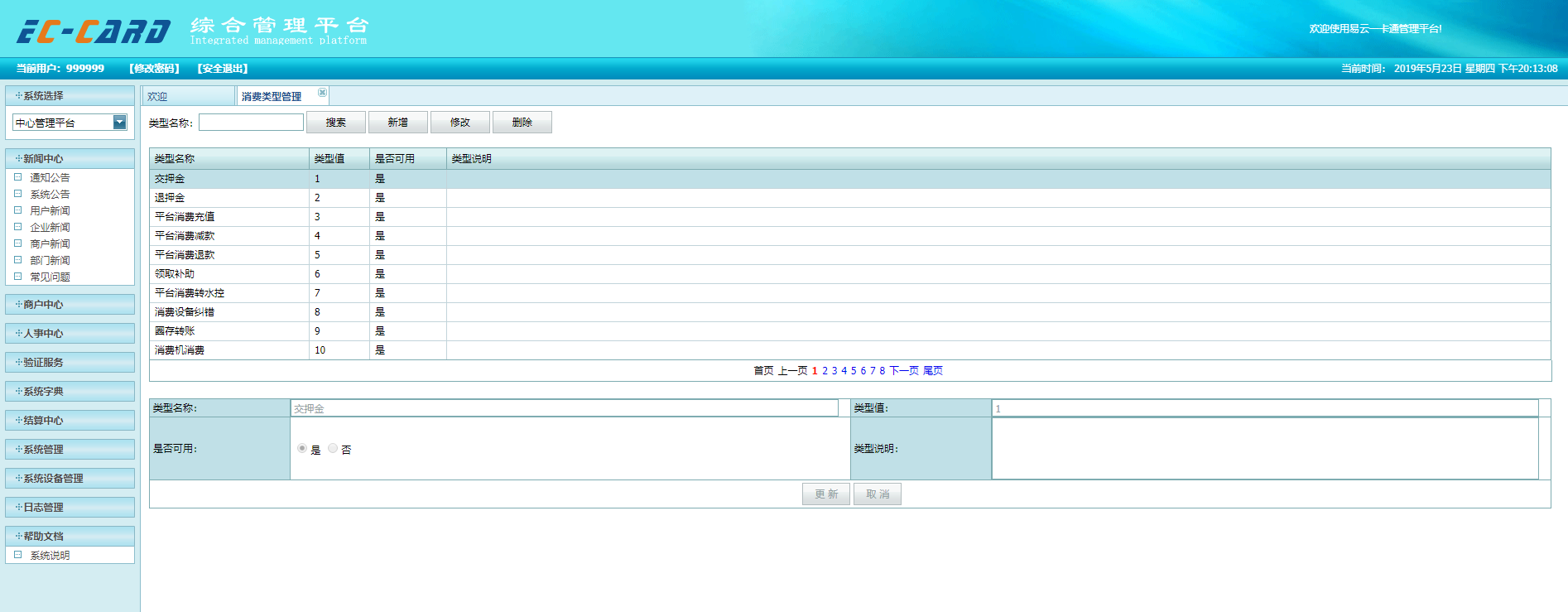Collapse the 帮助文档 panel
The width and height of the screenshot is (1568, 612).
(70, 536)
